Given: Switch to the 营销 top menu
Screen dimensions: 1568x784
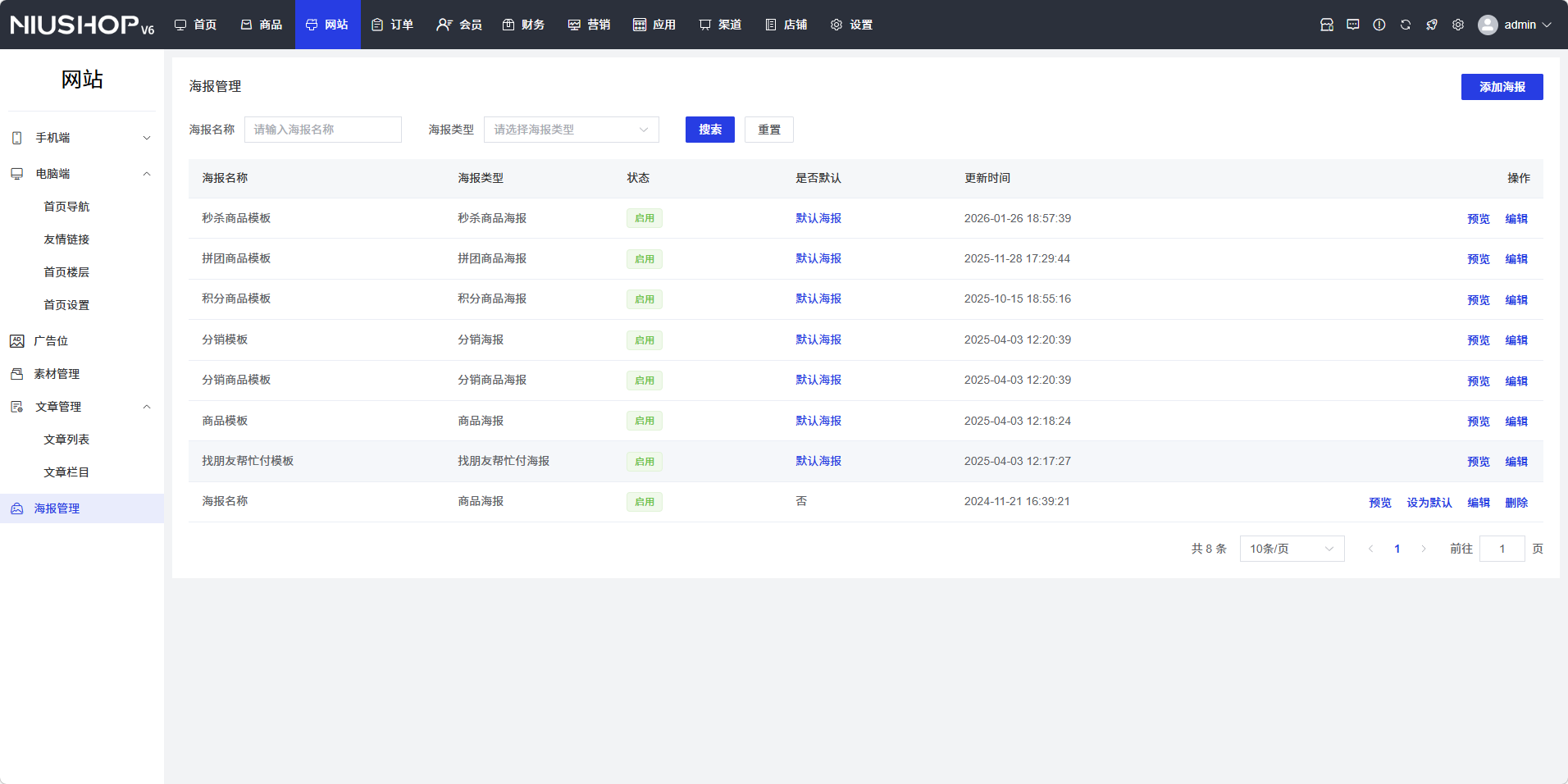Looking at the screenshot, I should [x=589, y=25].
